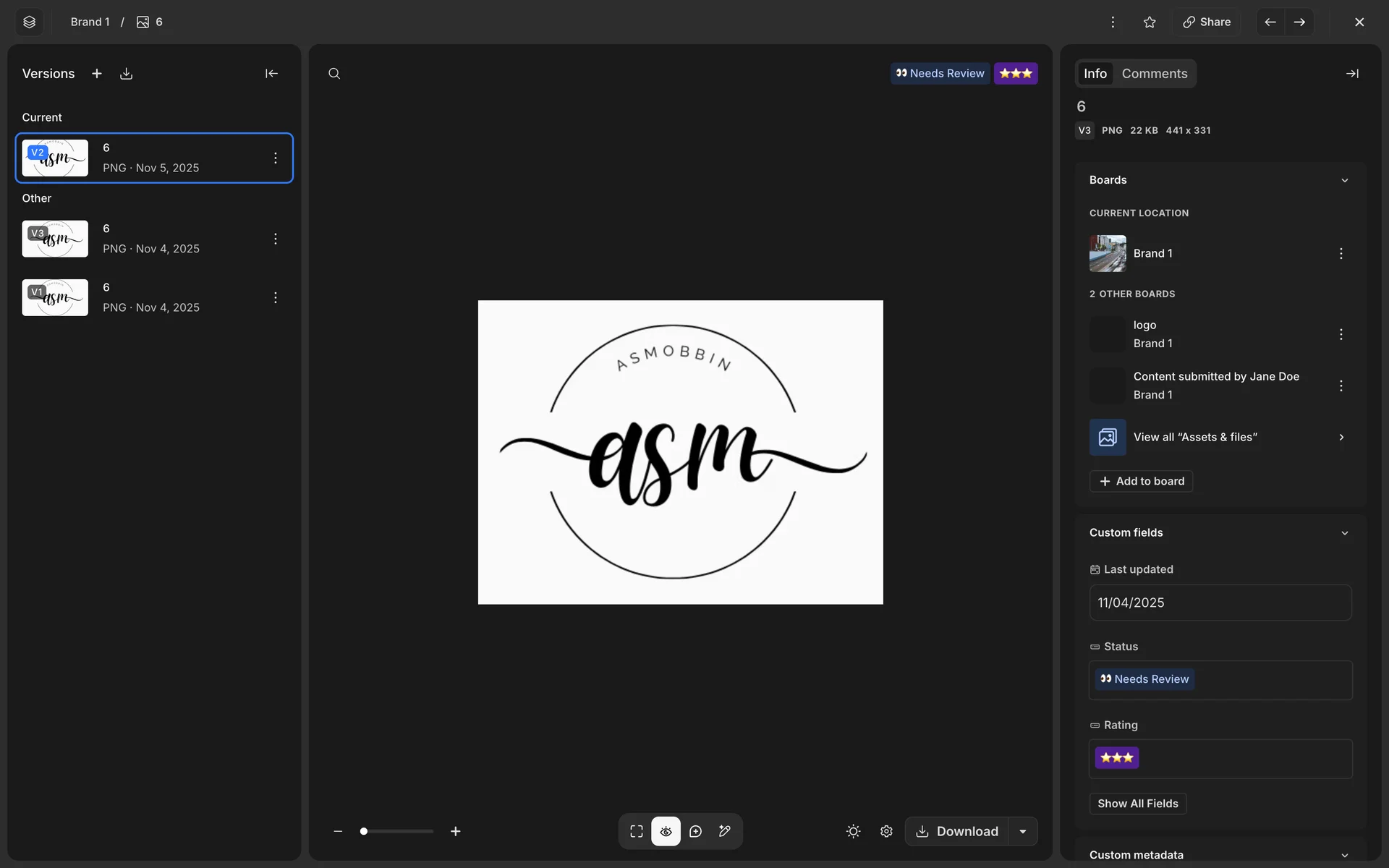The image size is (1389, 868).
Task: Collapse the Custom fields section
Action: [x=1344, y=533]
